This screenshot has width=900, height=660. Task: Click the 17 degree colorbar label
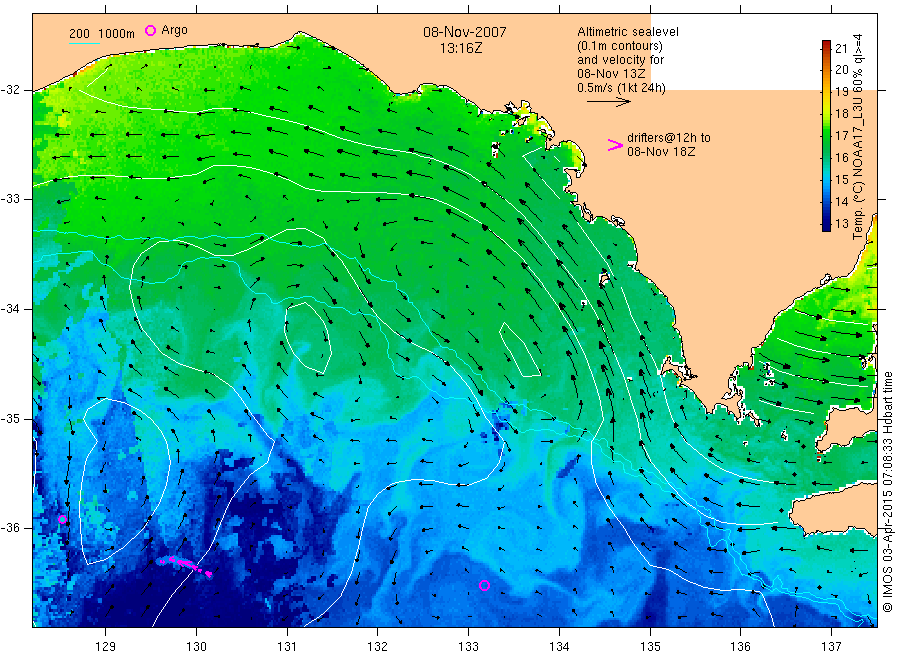841,136
